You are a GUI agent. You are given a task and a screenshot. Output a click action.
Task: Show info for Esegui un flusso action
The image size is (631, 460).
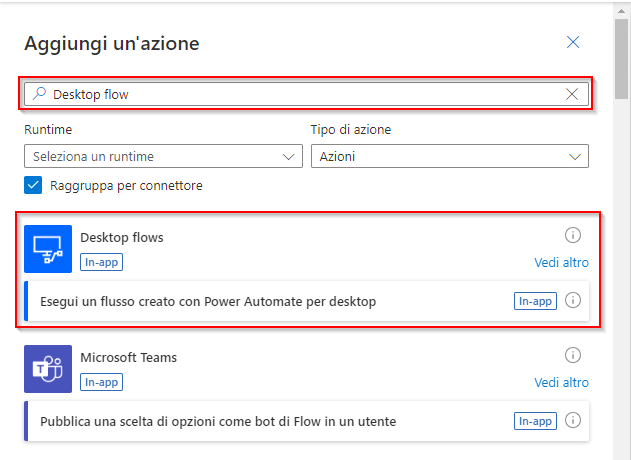(x=573, y=300)
